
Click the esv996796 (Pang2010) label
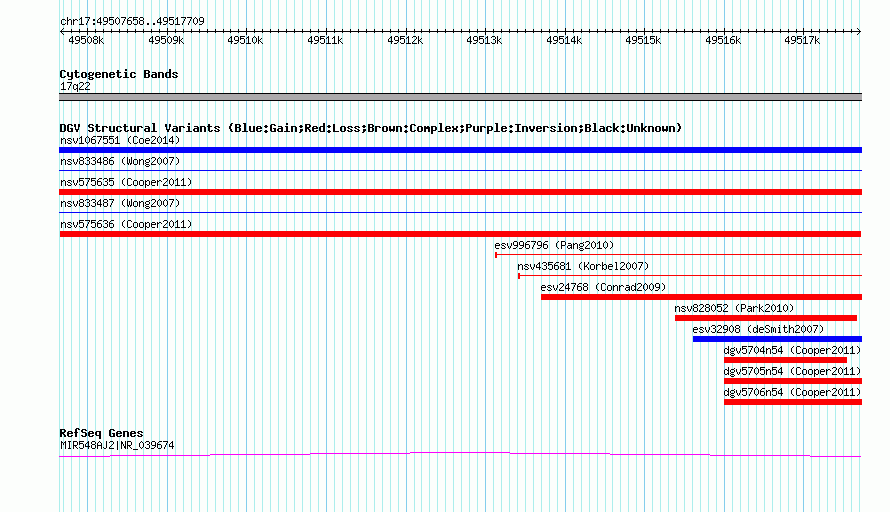point(554,245)
